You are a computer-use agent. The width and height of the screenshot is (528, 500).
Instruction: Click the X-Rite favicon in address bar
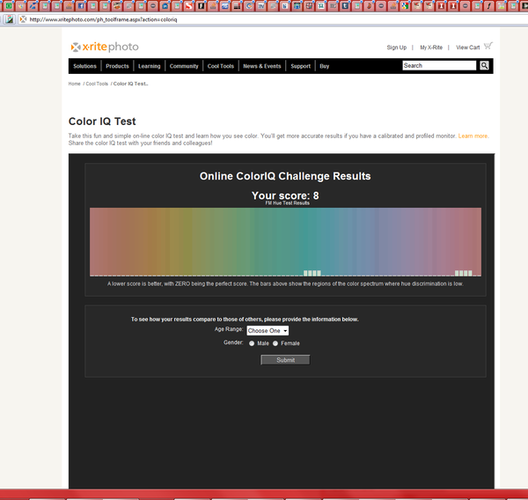pyautogui.click(x=23, y=20)
